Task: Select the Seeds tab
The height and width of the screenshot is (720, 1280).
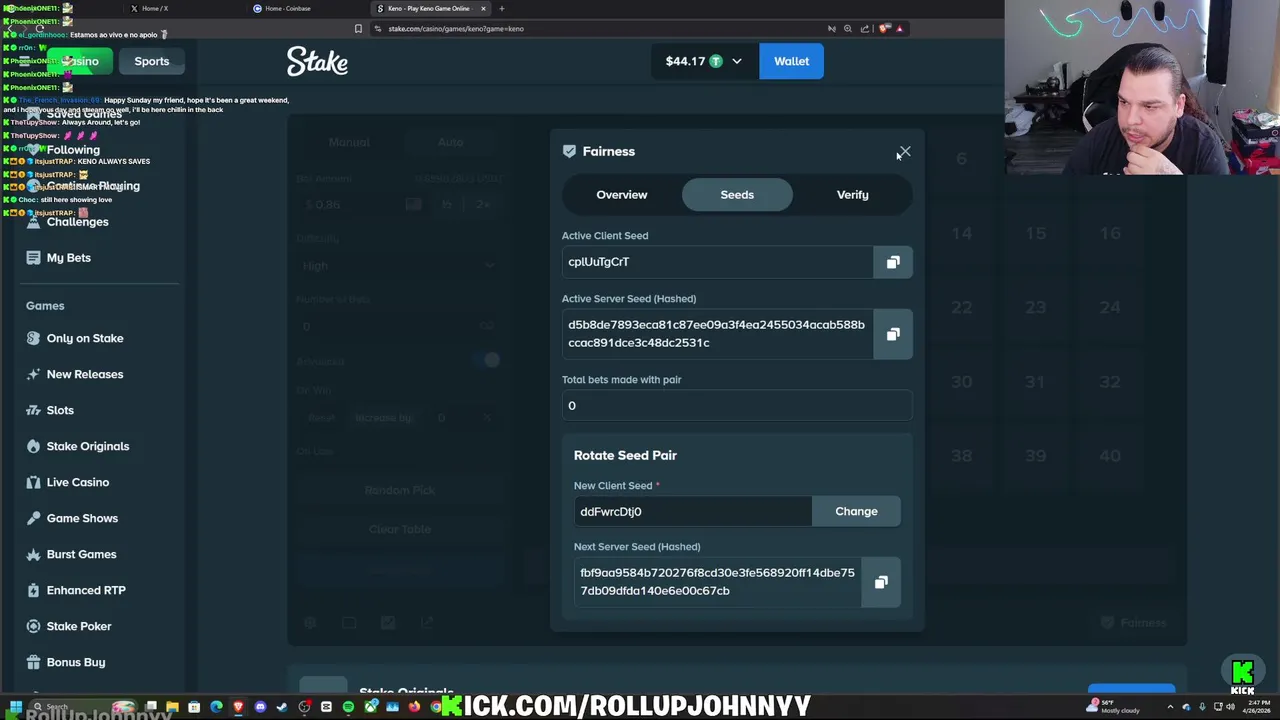Action: pos(737,195)
